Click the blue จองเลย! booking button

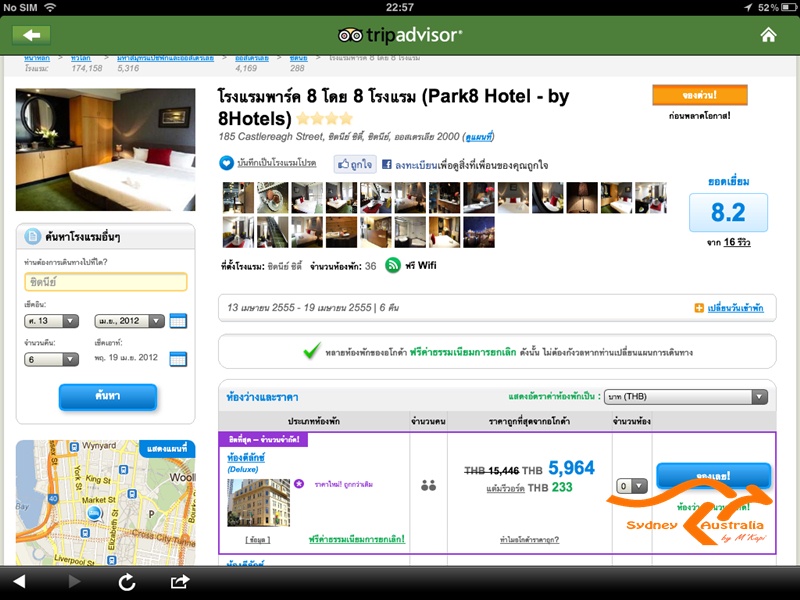(713, 476)
